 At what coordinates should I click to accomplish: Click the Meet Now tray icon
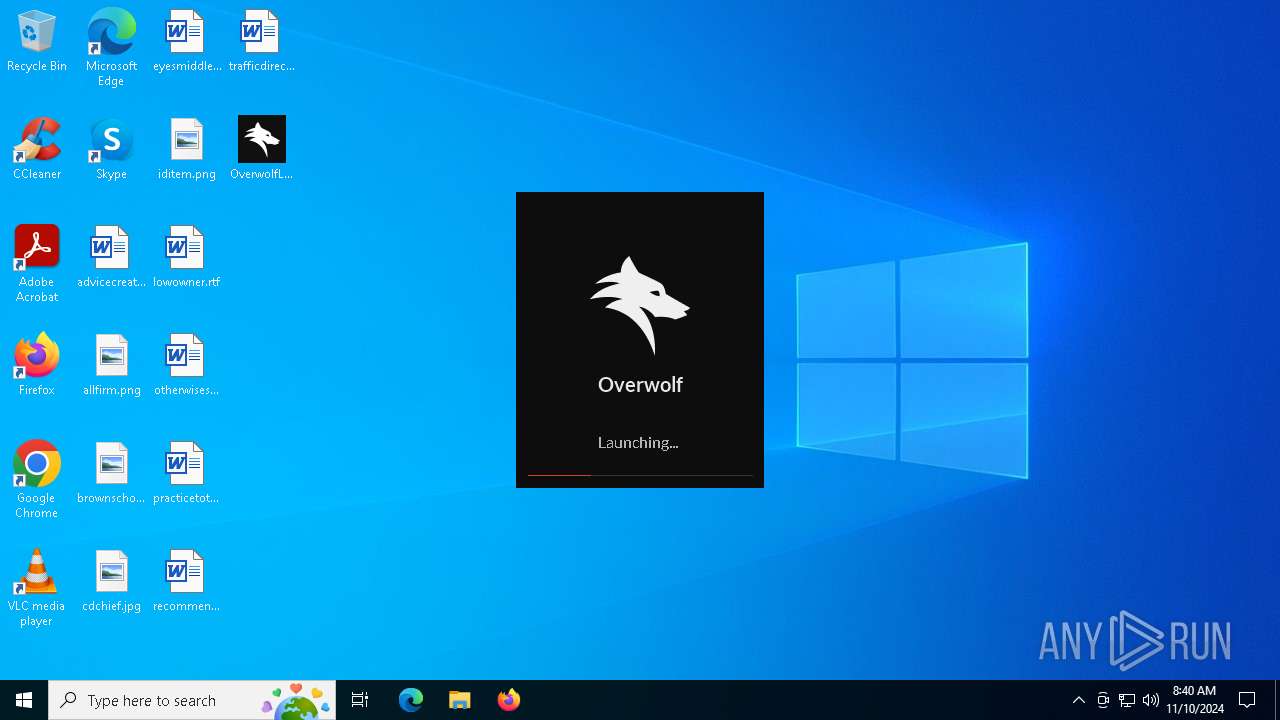[x=1103, y=700]
